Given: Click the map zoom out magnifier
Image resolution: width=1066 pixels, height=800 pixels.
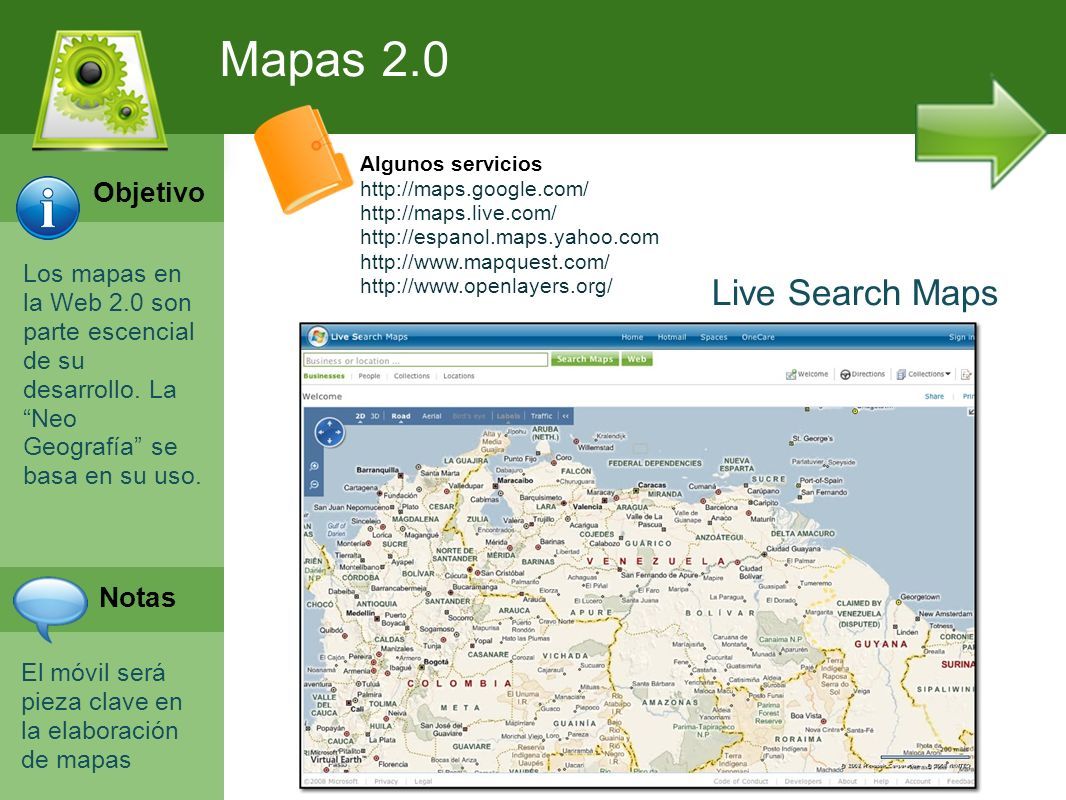Looking at the screenshot, I should click(314, 485).
